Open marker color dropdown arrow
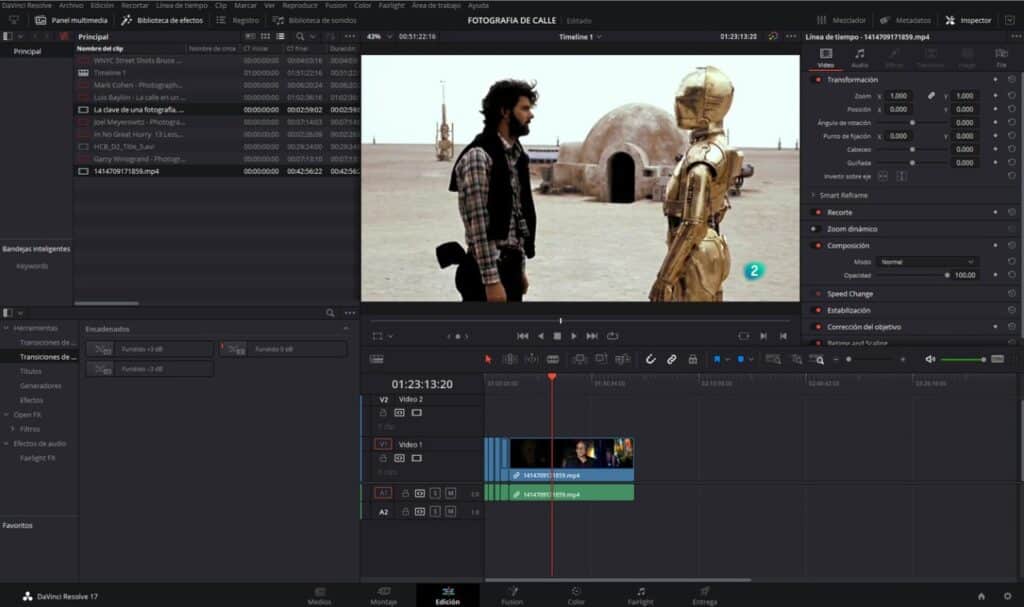 (x=751, y=359)
